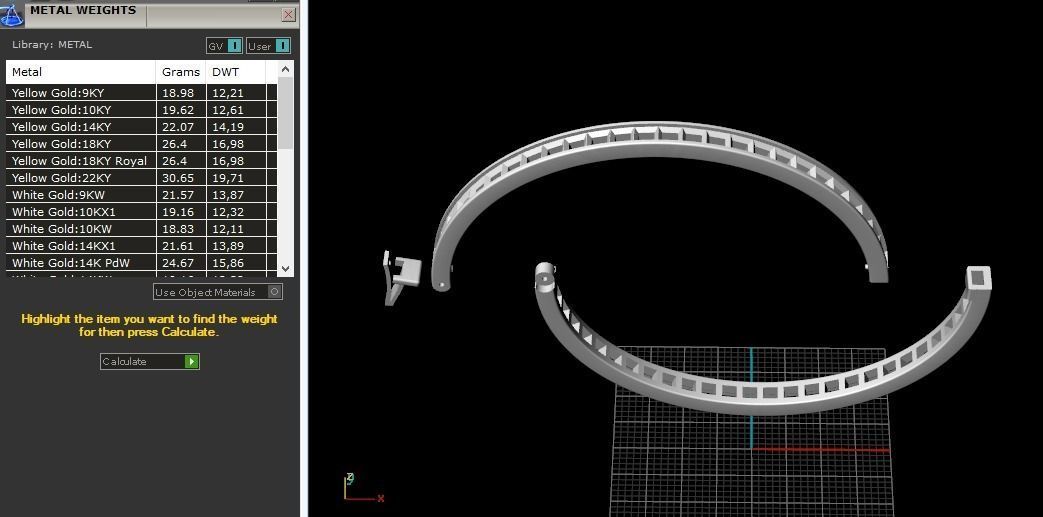
Task: Select White Gold:10KX1 row
Action: (141, 212)
